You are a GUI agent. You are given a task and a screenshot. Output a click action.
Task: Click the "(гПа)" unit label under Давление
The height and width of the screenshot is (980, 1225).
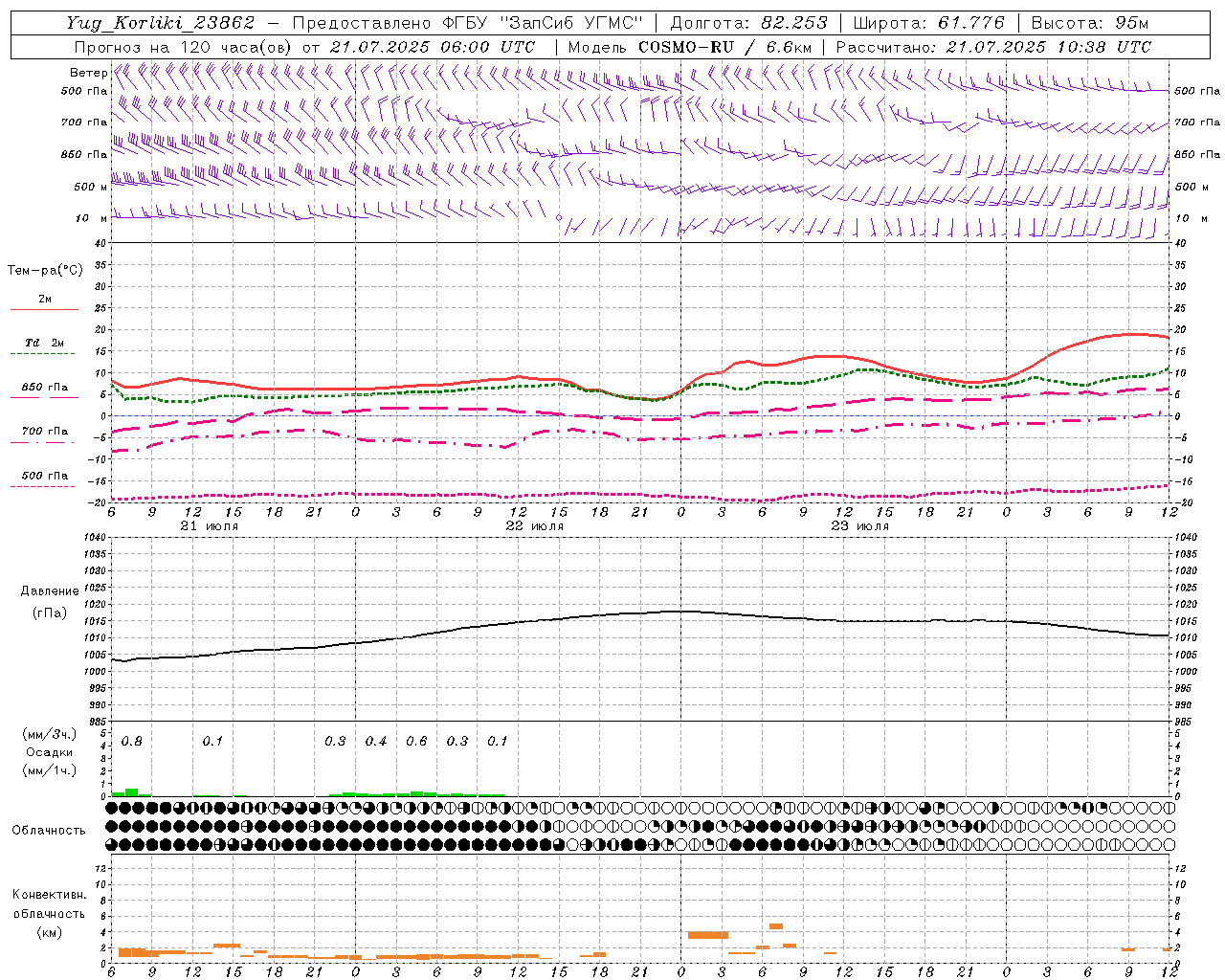[x=50, y=612]
